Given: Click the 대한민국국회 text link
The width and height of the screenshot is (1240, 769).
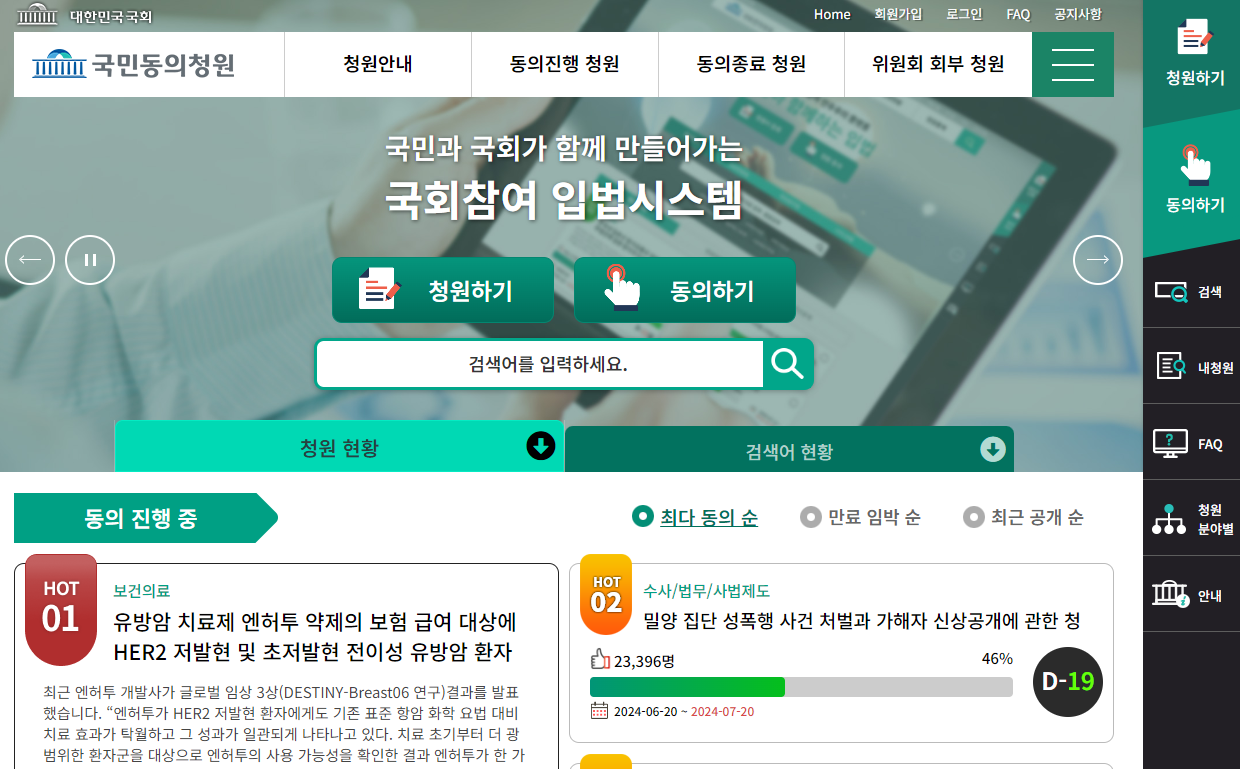Looking at the screenshot, I should coord(111,16).
